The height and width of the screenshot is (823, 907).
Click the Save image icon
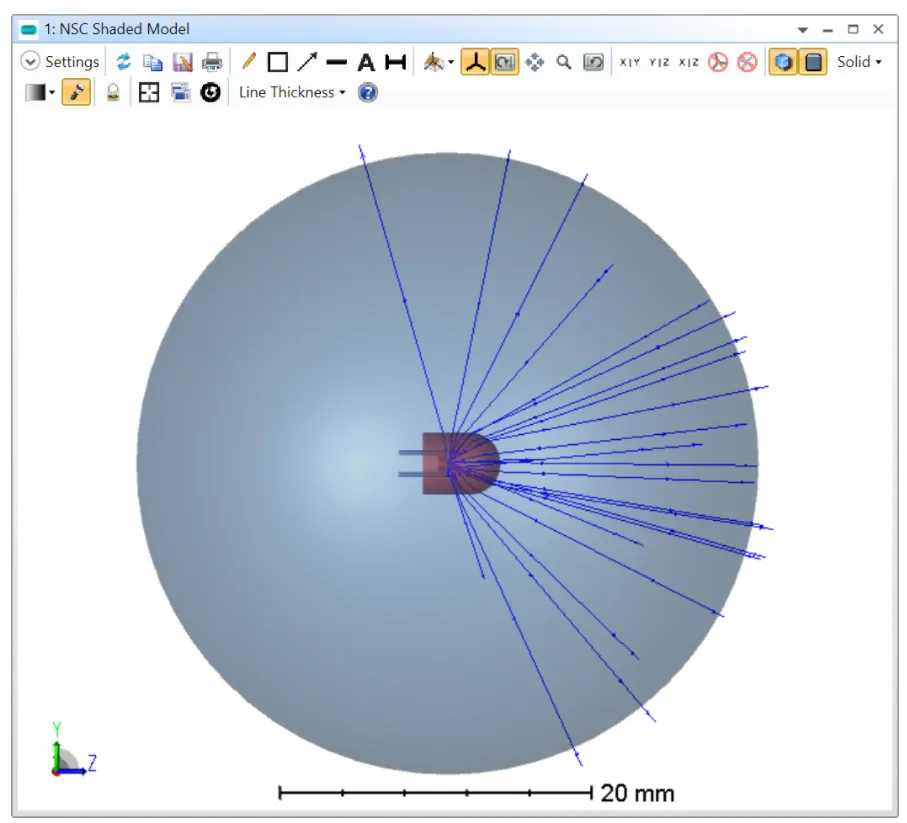point(183,62)
